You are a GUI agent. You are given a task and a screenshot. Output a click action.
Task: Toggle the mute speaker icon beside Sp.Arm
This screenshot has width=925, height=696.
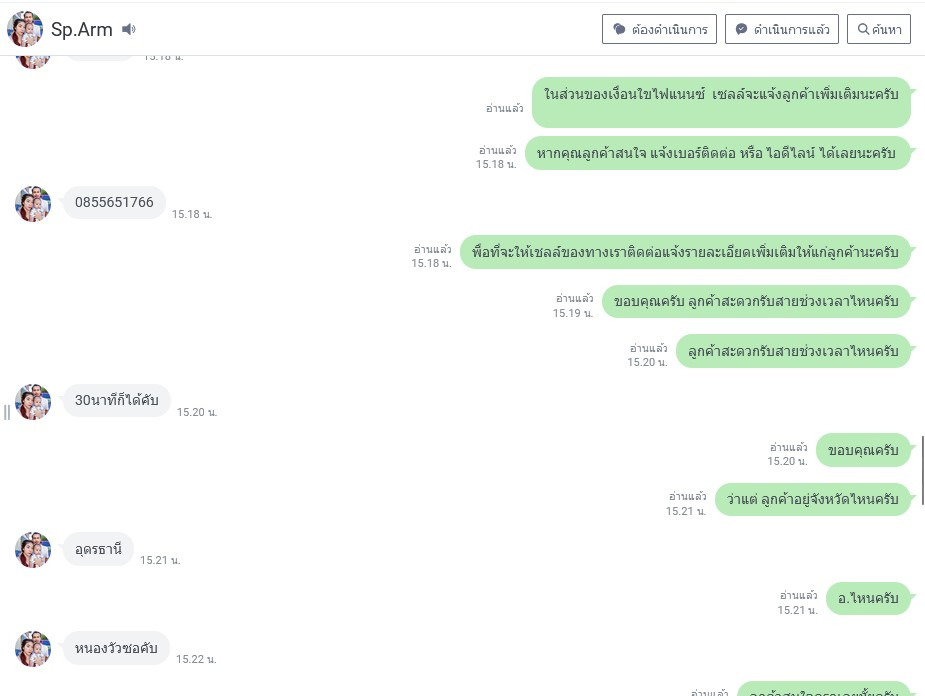pos(129,29)
